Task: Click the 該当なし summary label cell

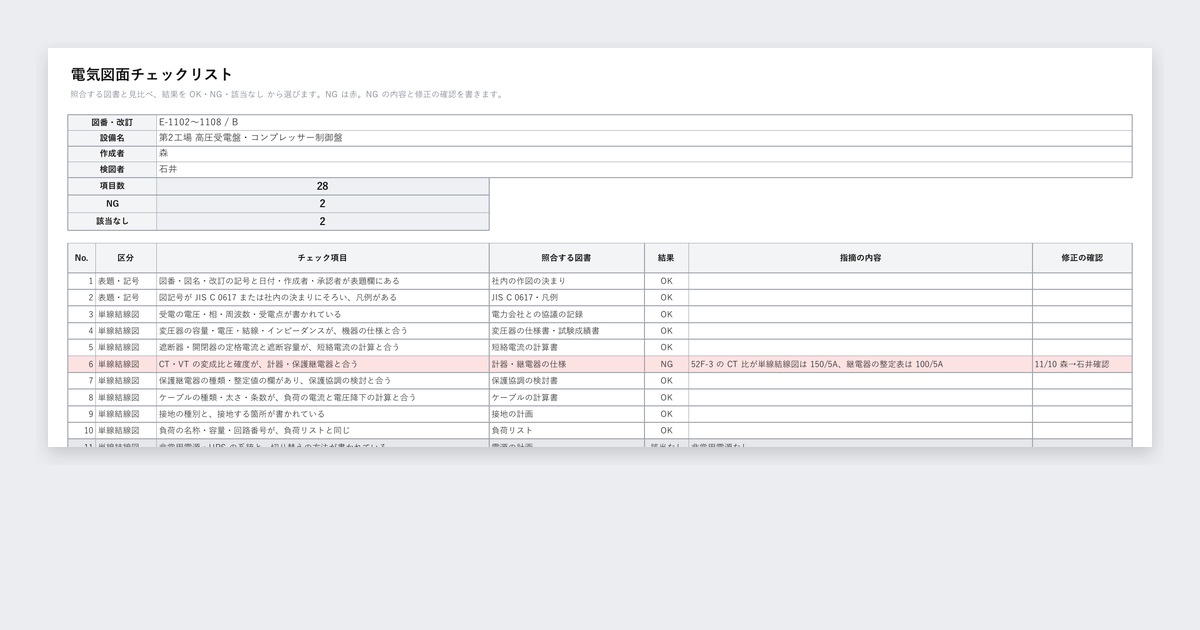Action: pos(112,221)
